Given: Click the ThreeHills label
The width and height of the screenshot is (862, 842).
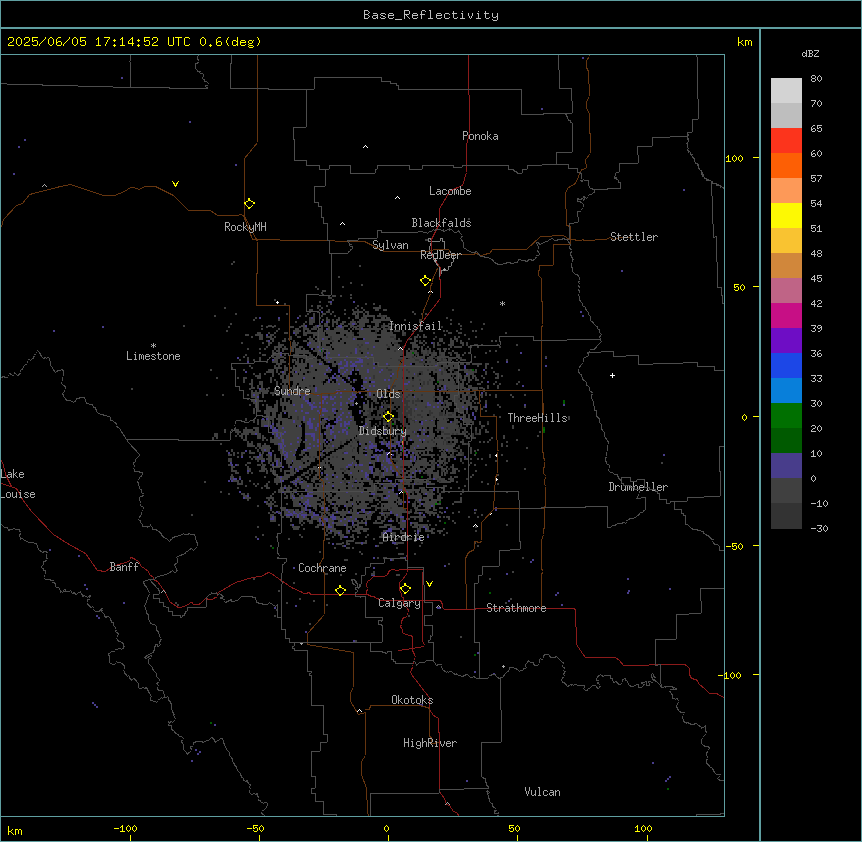Looking at the screenshot, I should coord(538,418).
